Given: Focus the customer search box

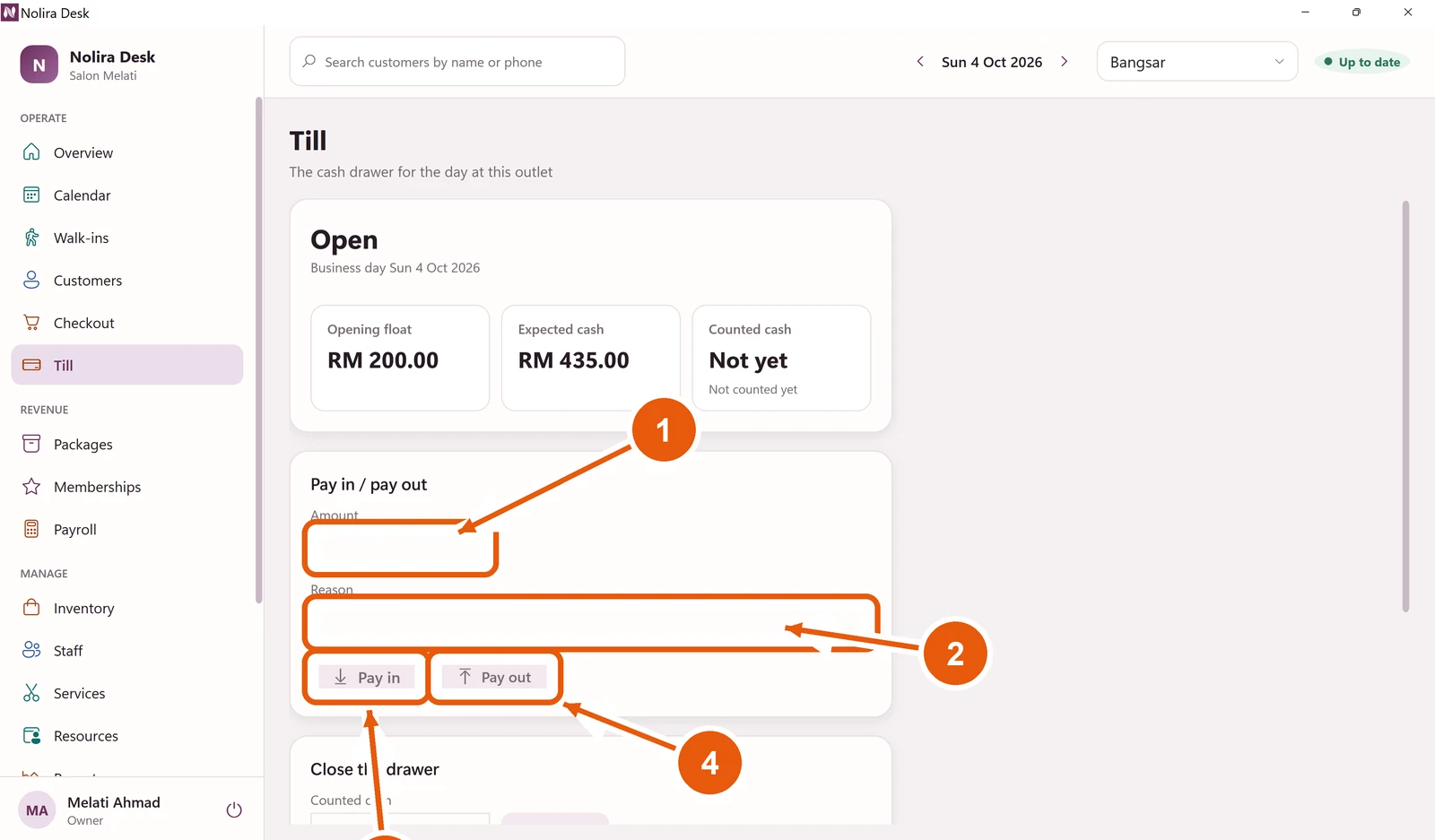Looking at the screenshot, I should coord(457,62).
